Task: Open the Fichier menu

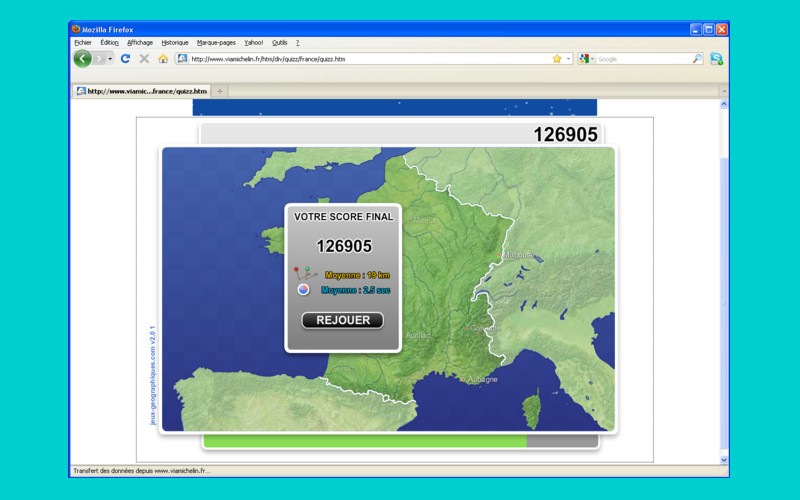Action: click(x=82, y=43)
